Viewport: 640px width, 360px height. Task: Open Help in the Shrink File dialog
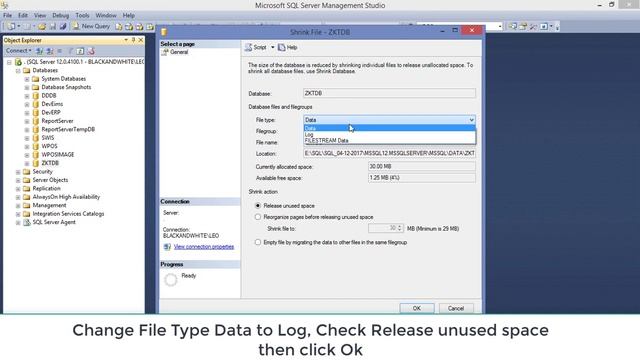(287, 47)
